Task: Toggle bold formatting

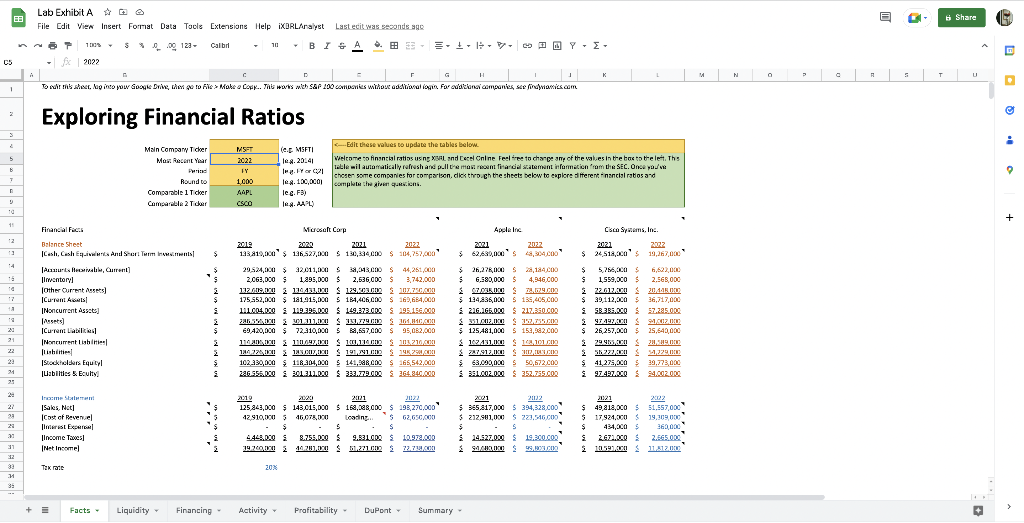Action: 312,46
